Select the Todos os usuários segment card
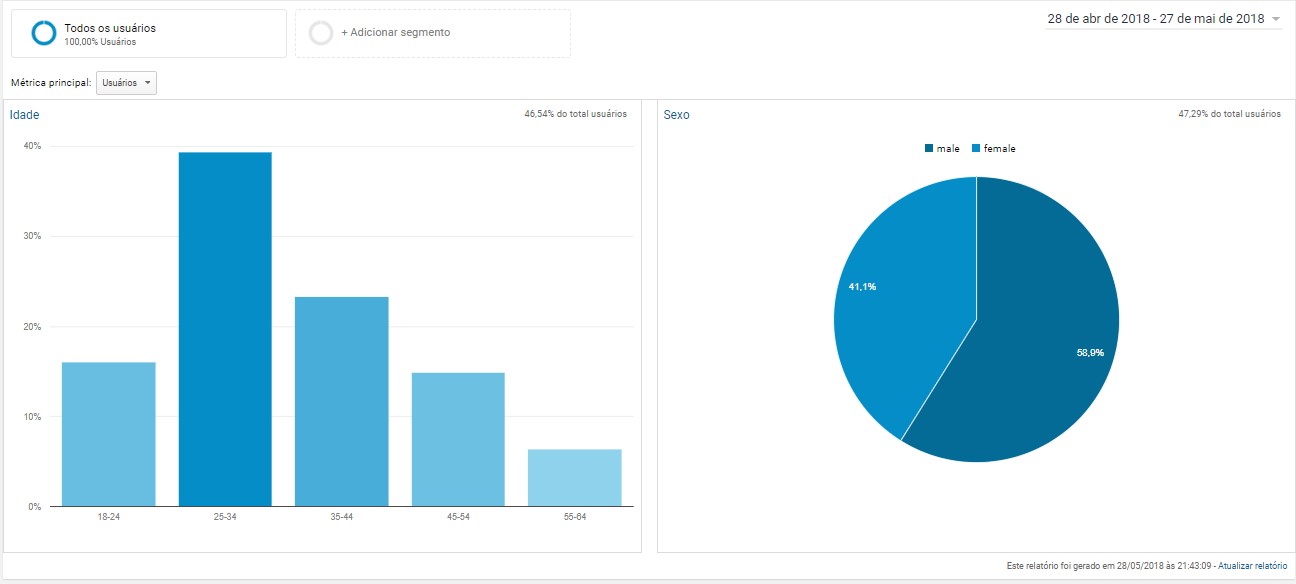The width and height of the screenshot is (1296, 584). [x=148, y=34]
